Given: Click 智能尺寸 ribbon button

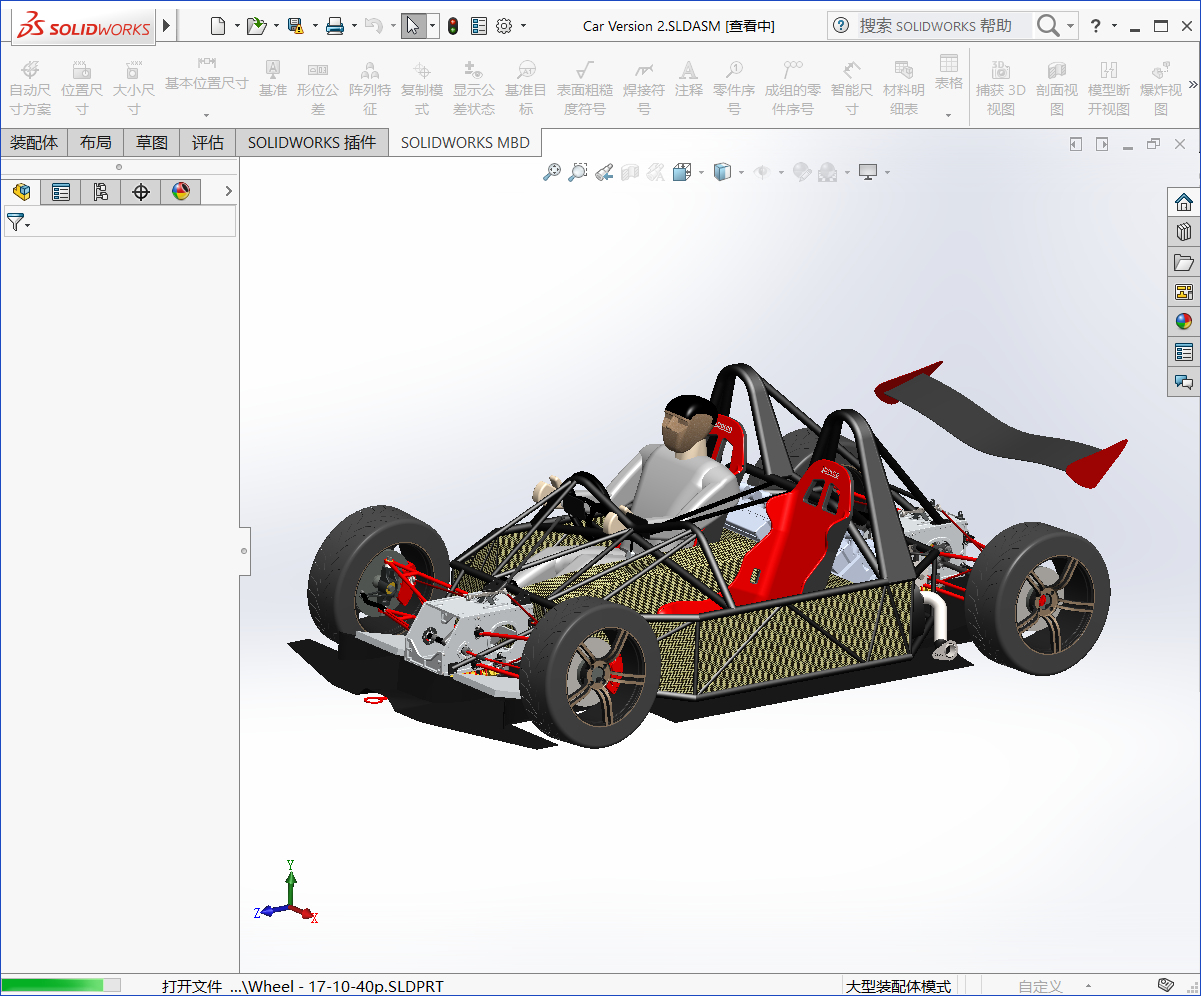Looking at the screenshot, I should click(x=852, y=86).
